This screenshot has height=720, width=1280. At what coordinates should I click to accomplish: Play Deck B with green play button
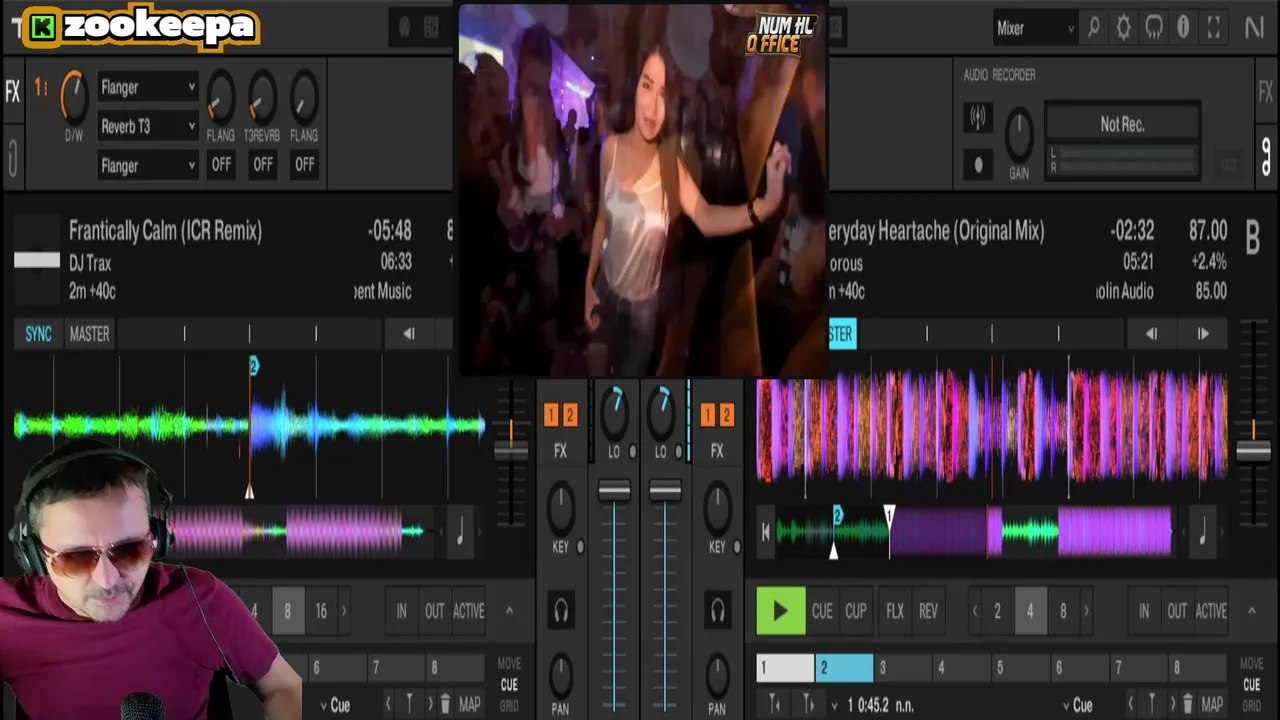click(780, 611)
